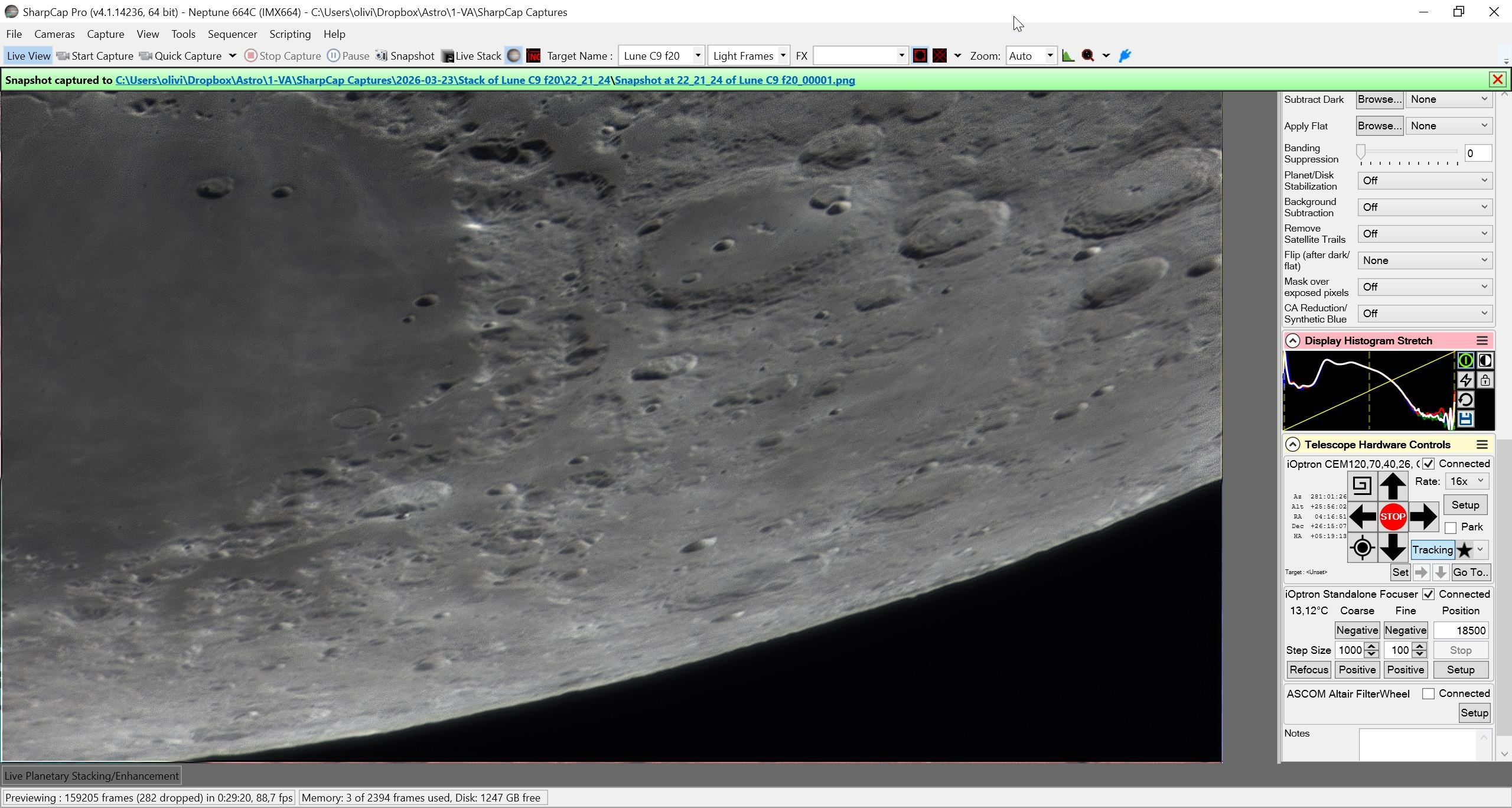The height and width of the screenshot is (808, 1512).
Task: Click the blue plug hardware icon in toolbar
Action: (x=1125, y=56)
